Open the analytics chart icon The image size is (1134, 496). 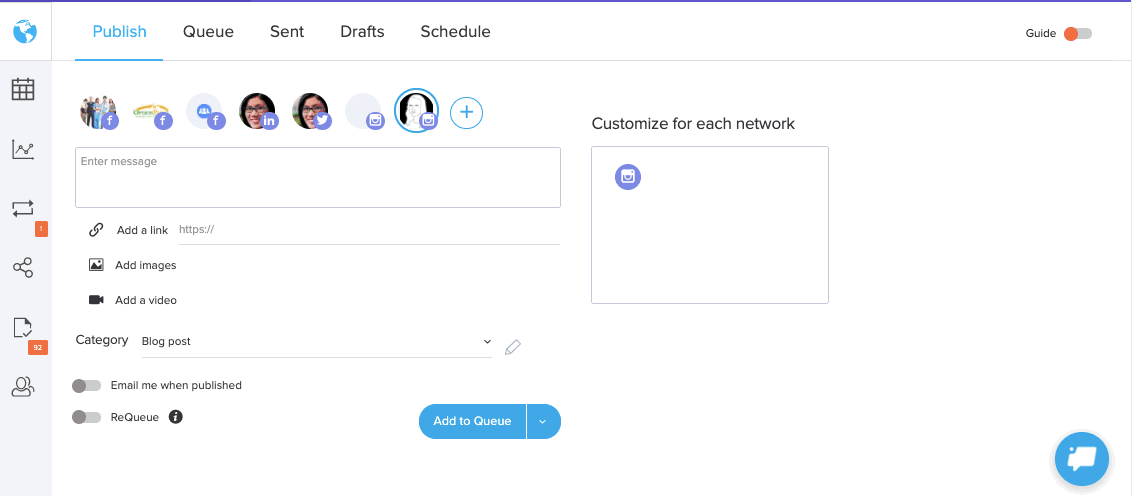click(22, 150)
